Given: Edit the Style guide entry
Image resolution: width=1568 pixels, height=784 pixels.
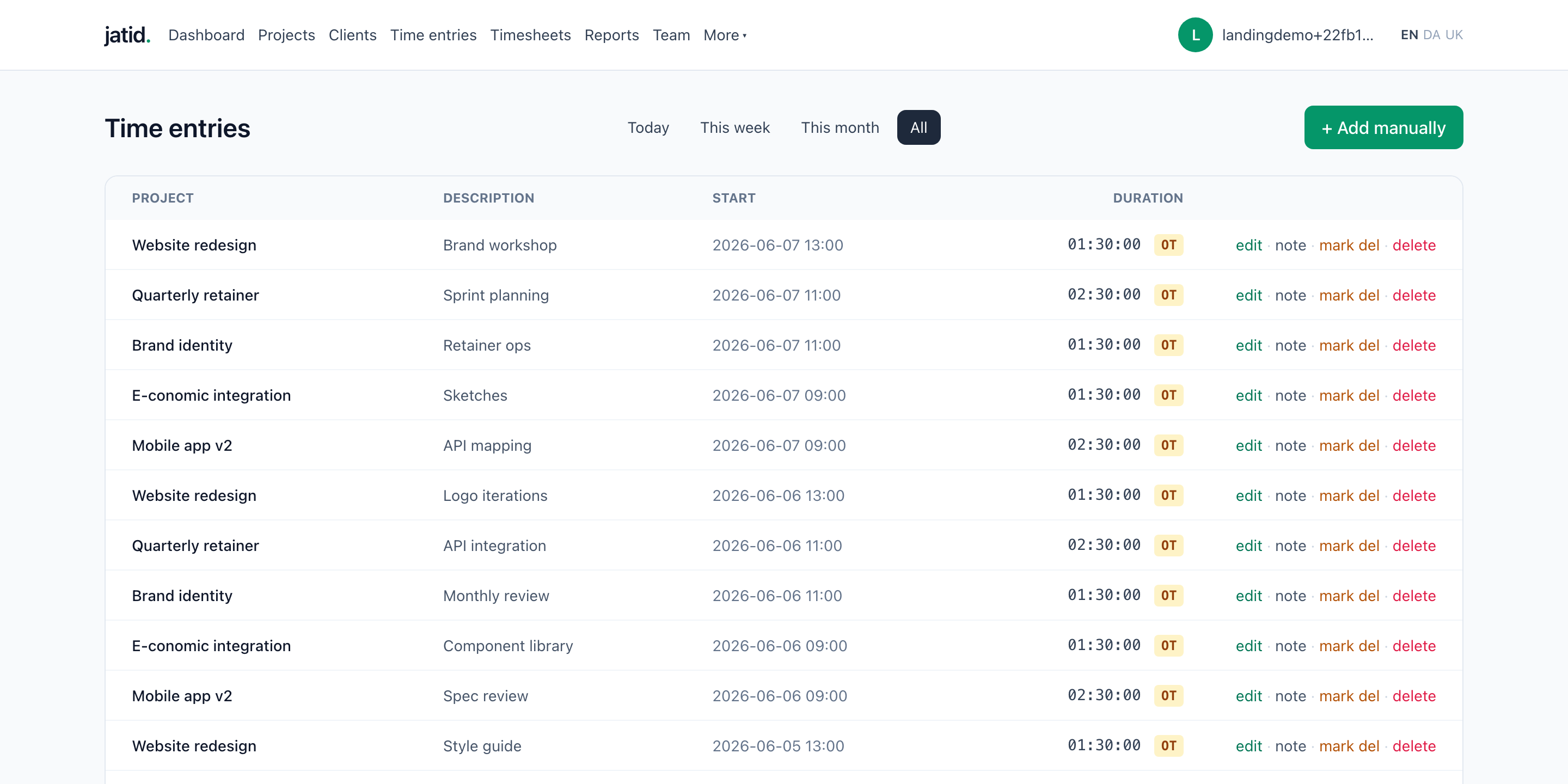Looking at the screenshot, I should [1248, 746].
